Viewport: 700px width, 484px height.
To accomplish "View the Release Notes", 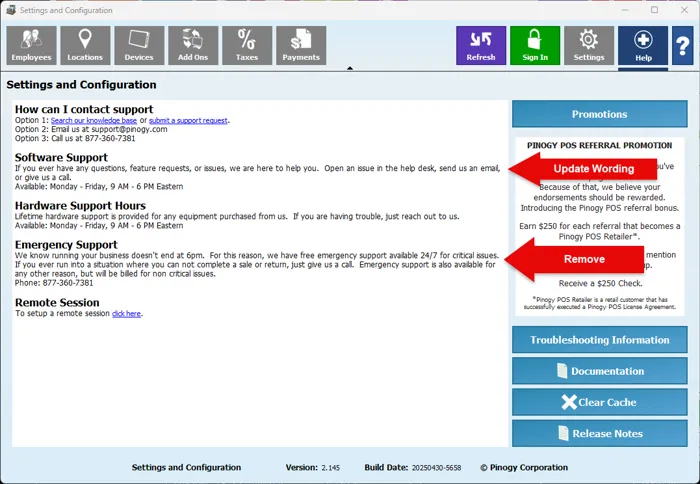I will (599, 433).
